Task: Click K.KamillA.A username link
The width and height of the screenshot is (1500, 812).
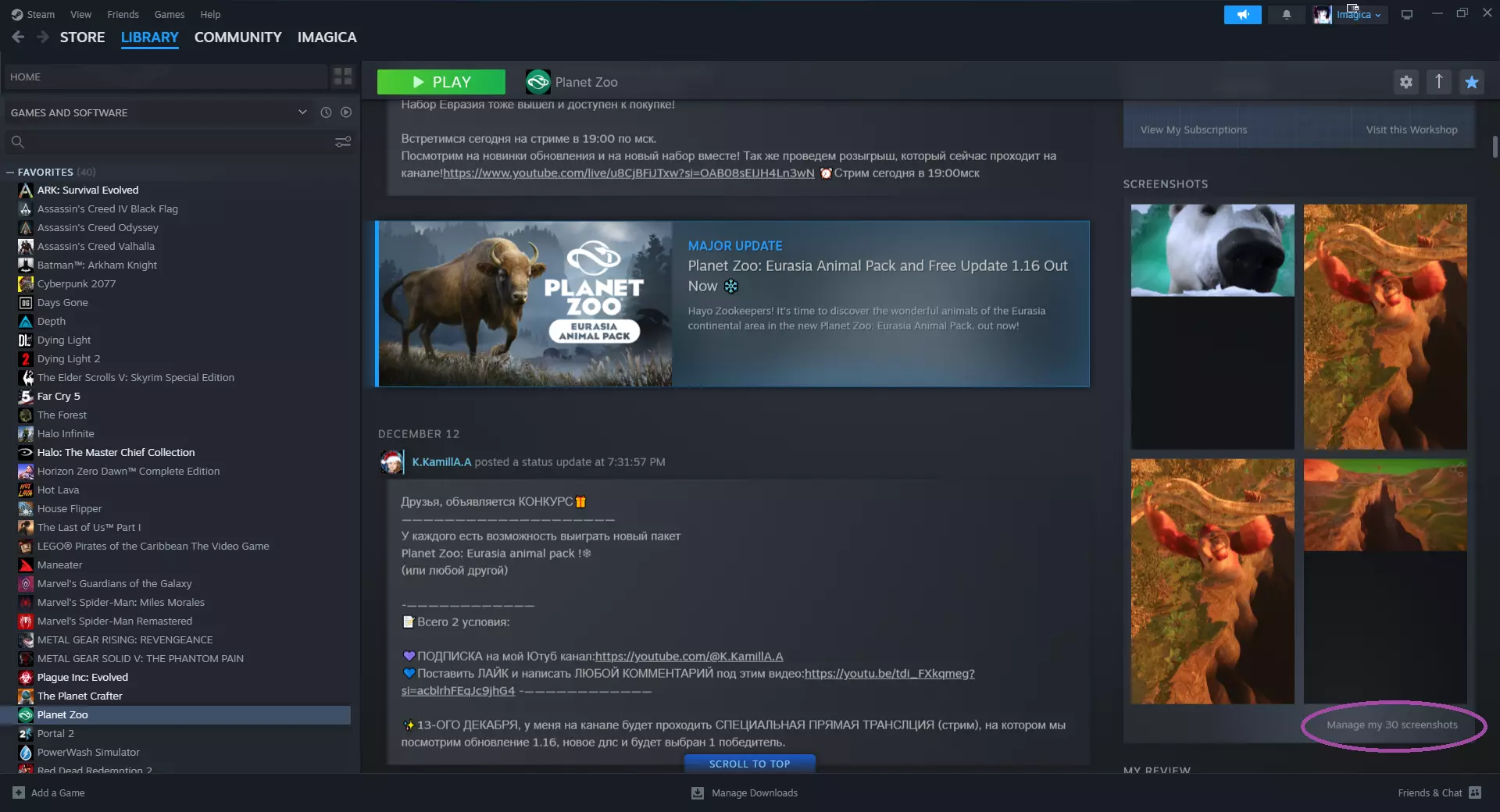Action: pyautogui.click(x=441, y=462)
